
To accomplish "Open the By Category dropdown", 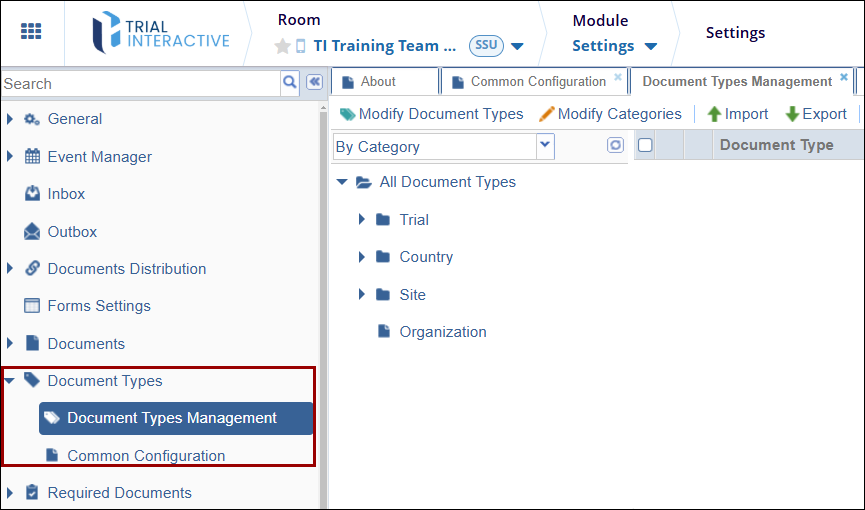I will point(545,146).
